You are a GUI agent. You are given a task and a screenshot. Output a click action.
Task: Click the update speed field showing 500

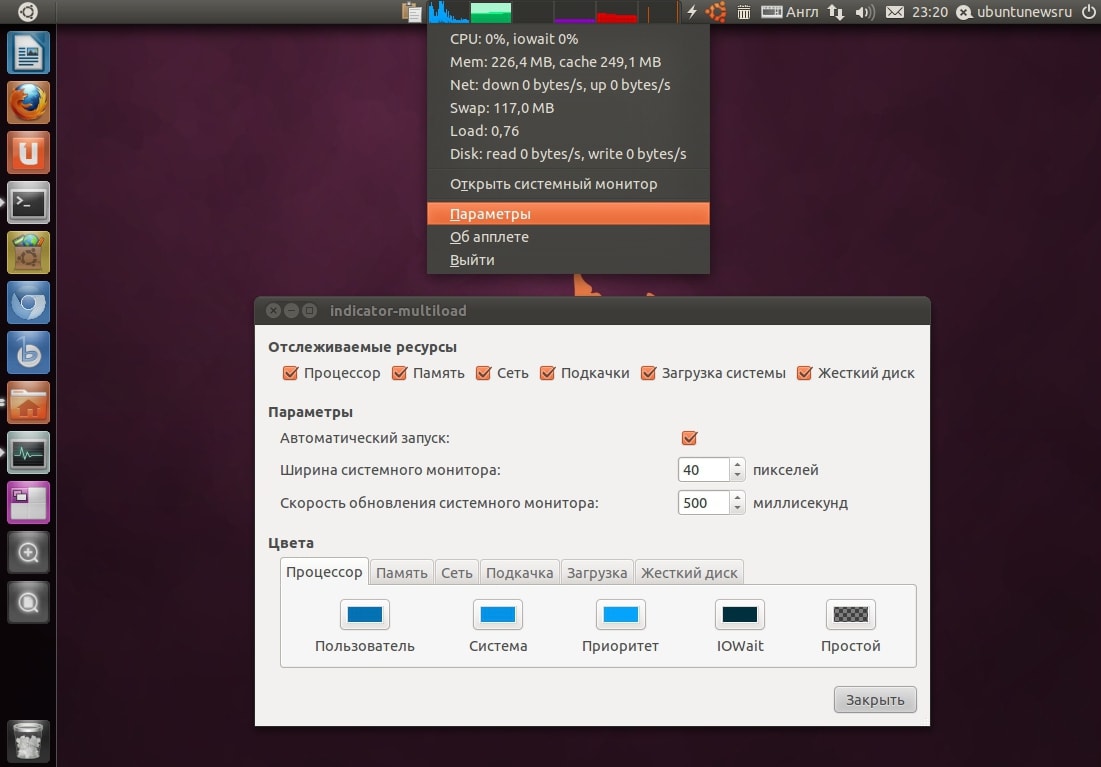(704, 503)
